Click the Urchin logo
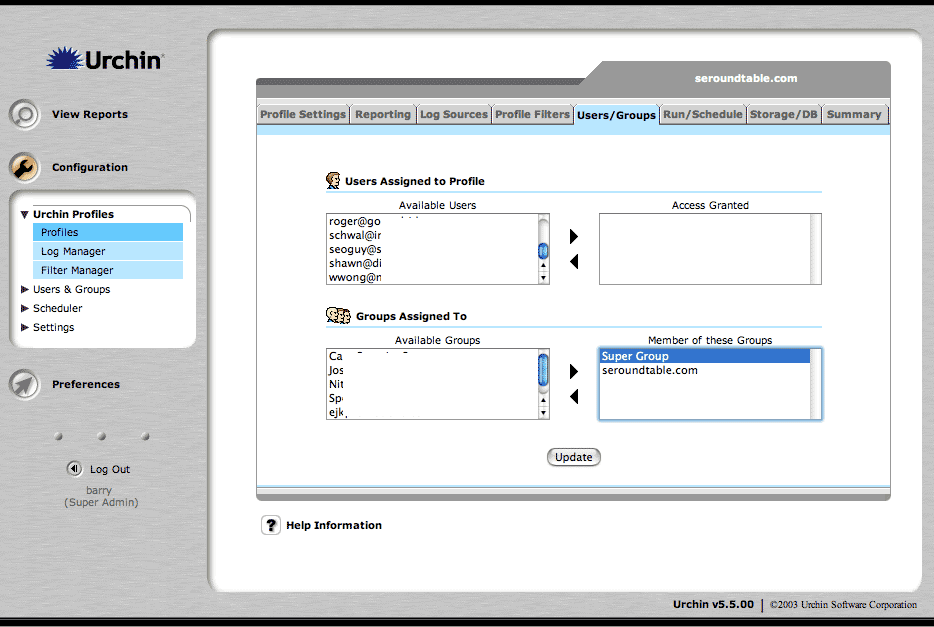The height and width of the screenshot is (627, 934). click(105, 59)
